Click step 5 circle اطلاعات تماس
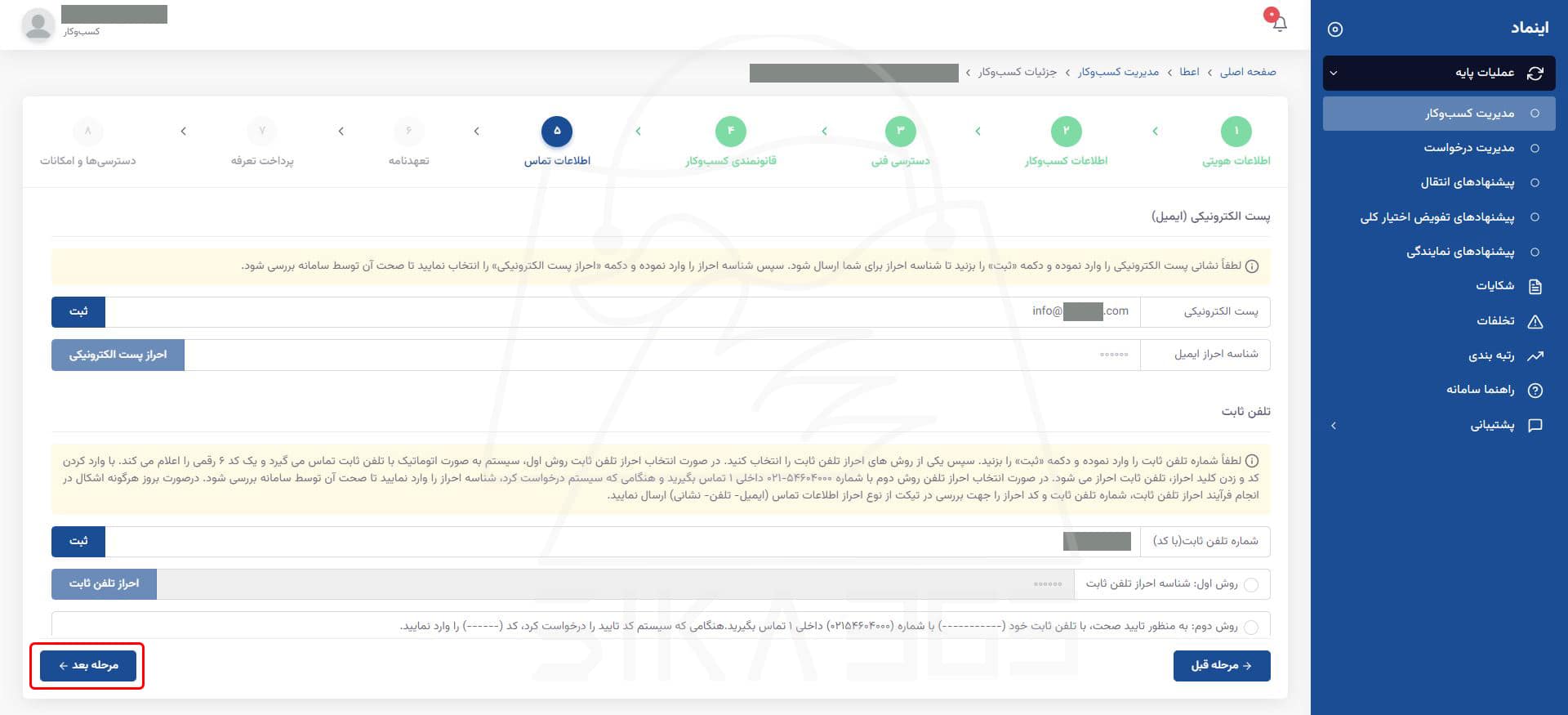The image size is (1568, 715). [x=557, y=131]
